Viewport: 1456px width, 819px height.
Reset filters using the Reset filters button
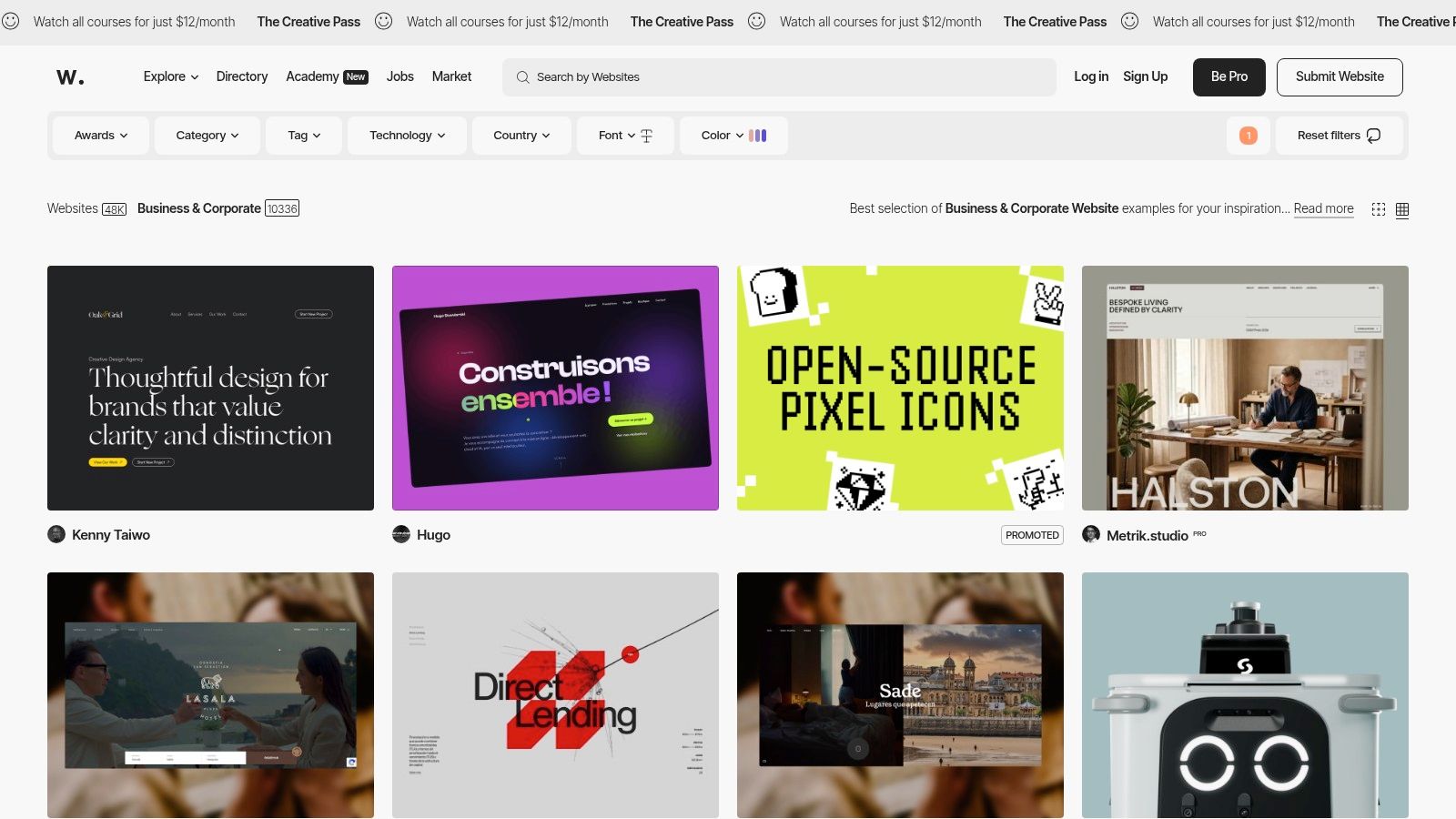tap(1340, 136)
